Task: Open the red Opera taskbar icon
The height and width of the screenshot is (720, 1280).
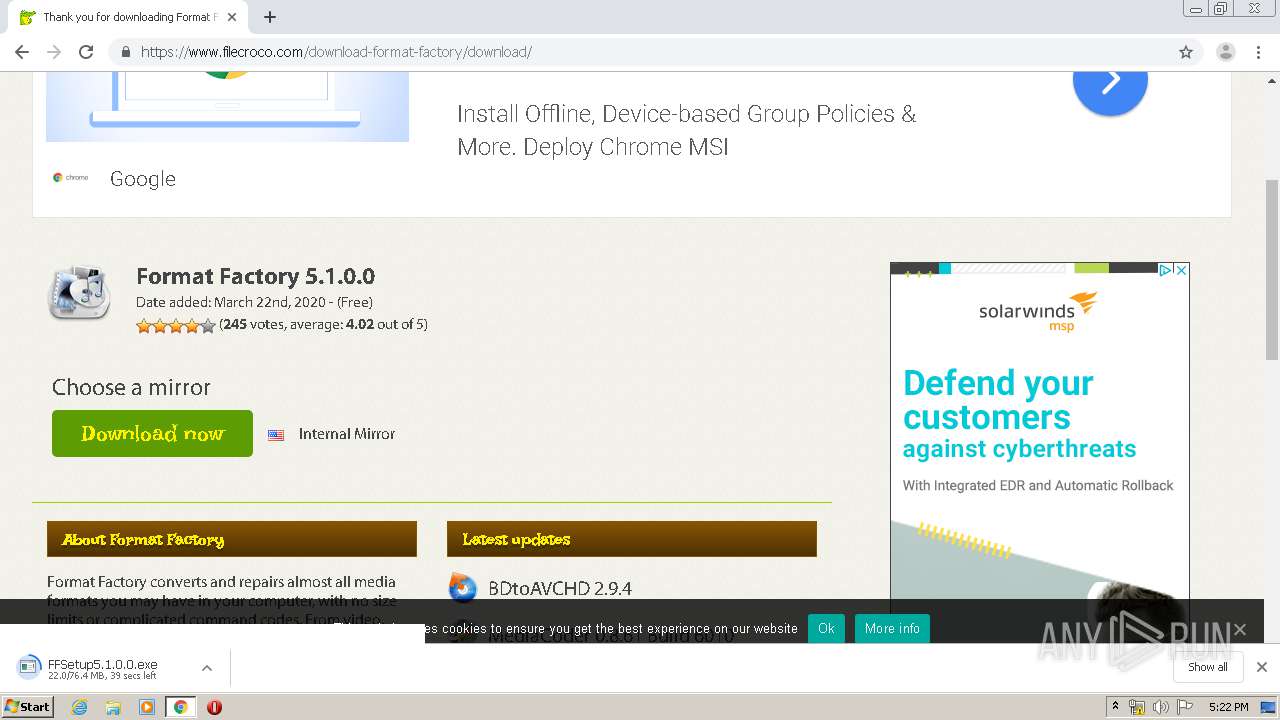Action: coord(214,707)
